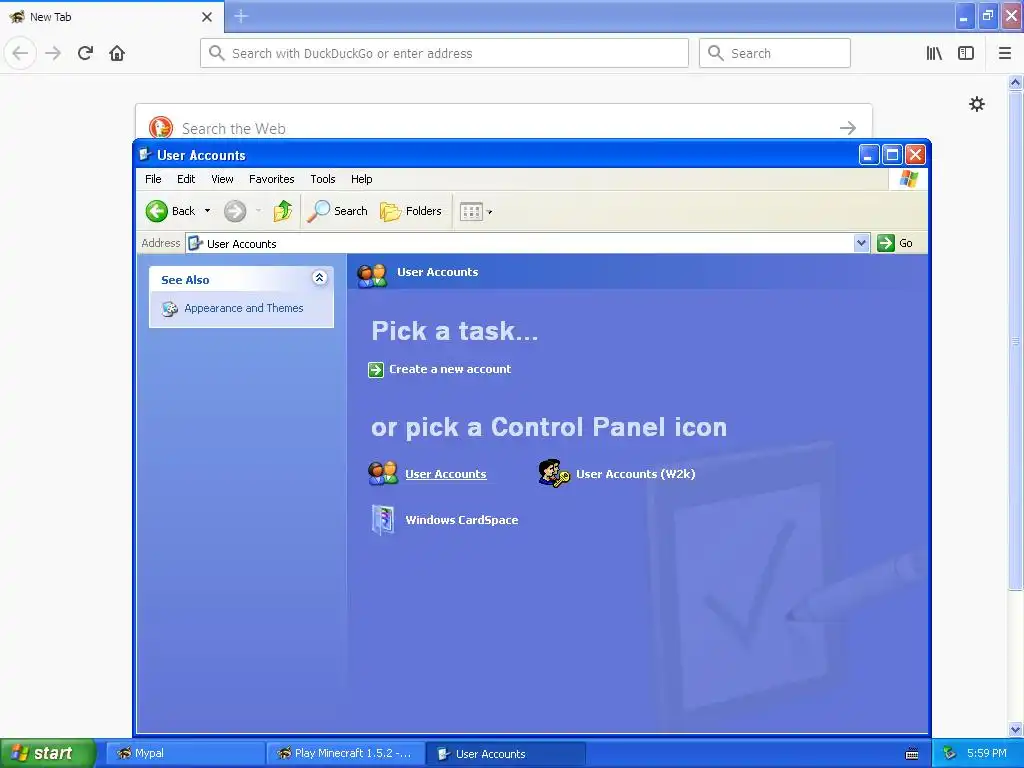This screenshot has height=768, width=1024.
Task: Toggle the browser sidebar icon
Action: pos(966,53)
